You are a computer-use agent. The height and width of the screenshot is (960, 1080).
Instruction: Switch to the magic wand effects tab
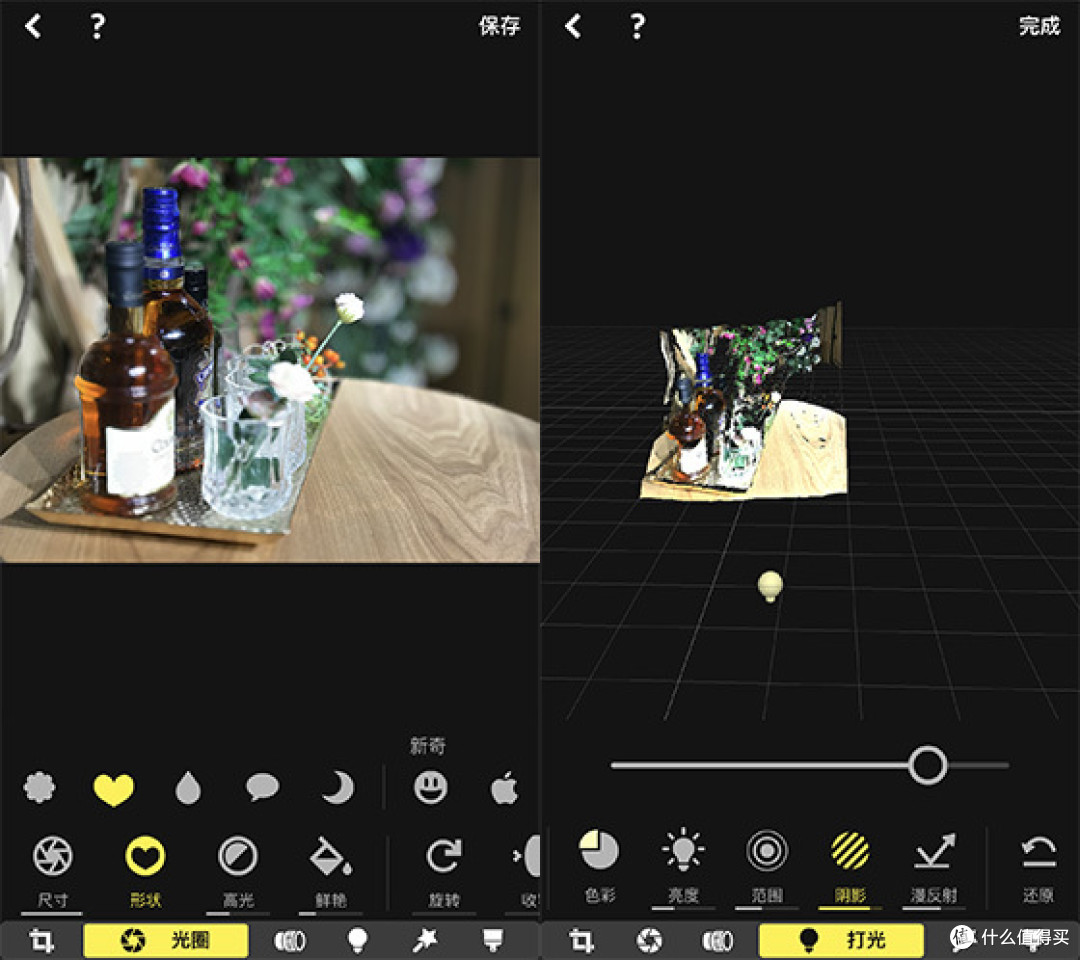[424, 940]
